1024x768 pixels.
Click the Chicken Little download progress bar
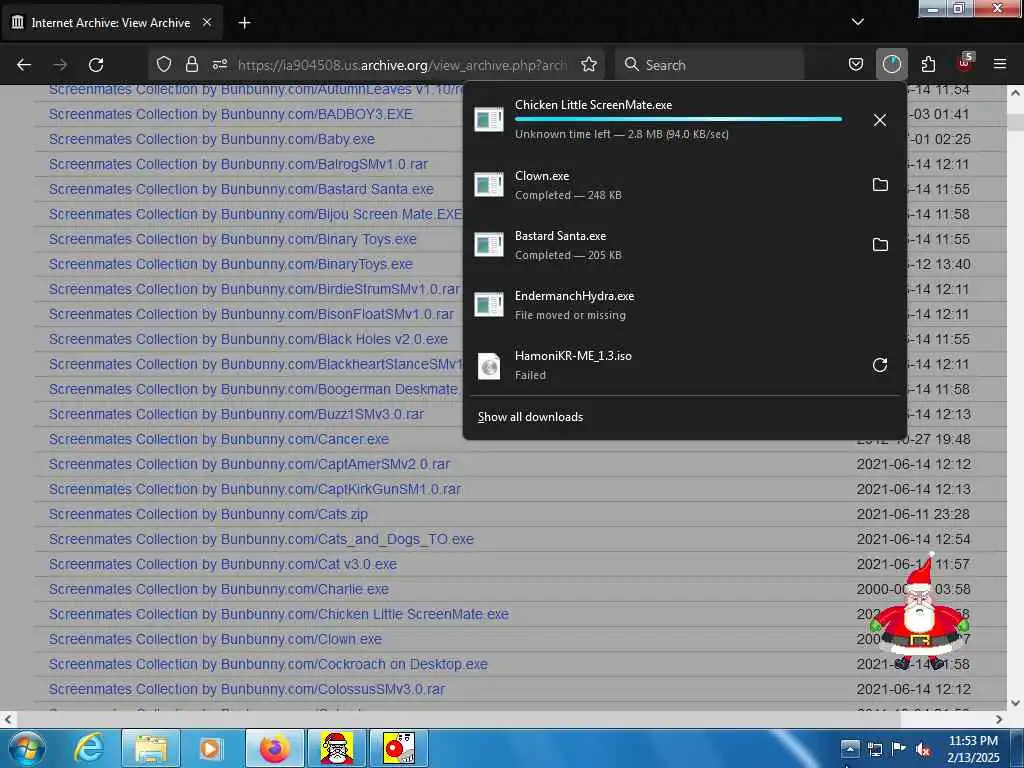coord(678,119)
